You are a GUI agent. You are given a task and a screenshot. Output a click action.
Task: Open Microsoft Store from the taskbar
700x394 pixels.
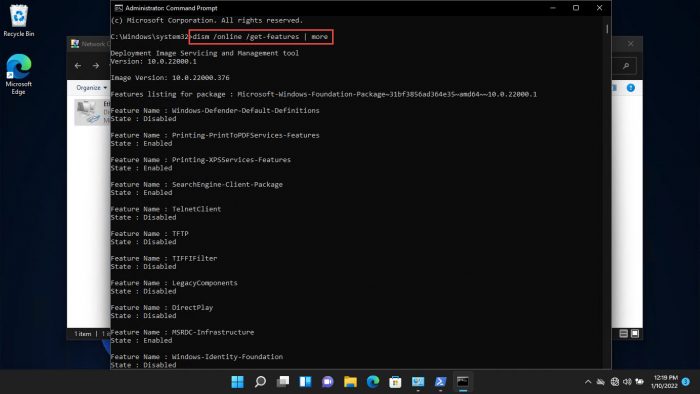point(395,382)
